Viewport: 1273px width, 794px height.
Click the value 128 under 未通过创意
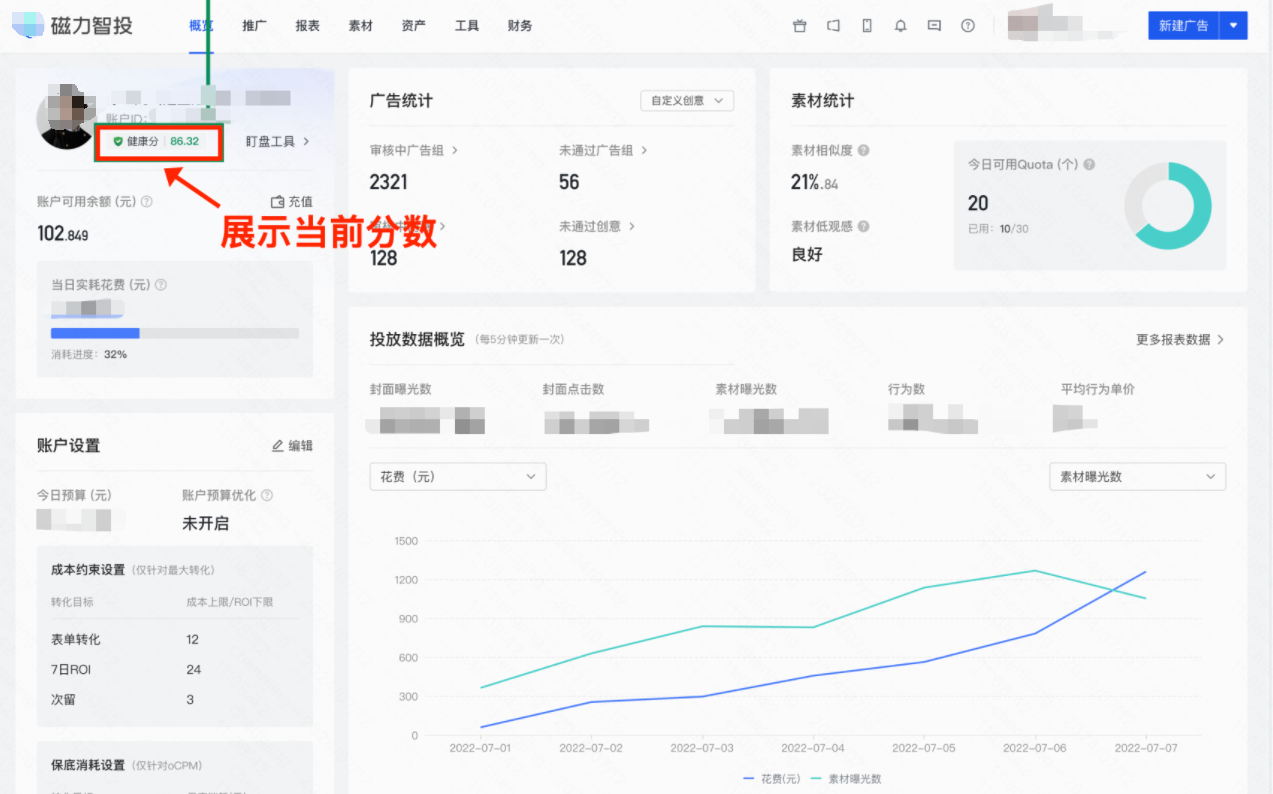(573, 258)
